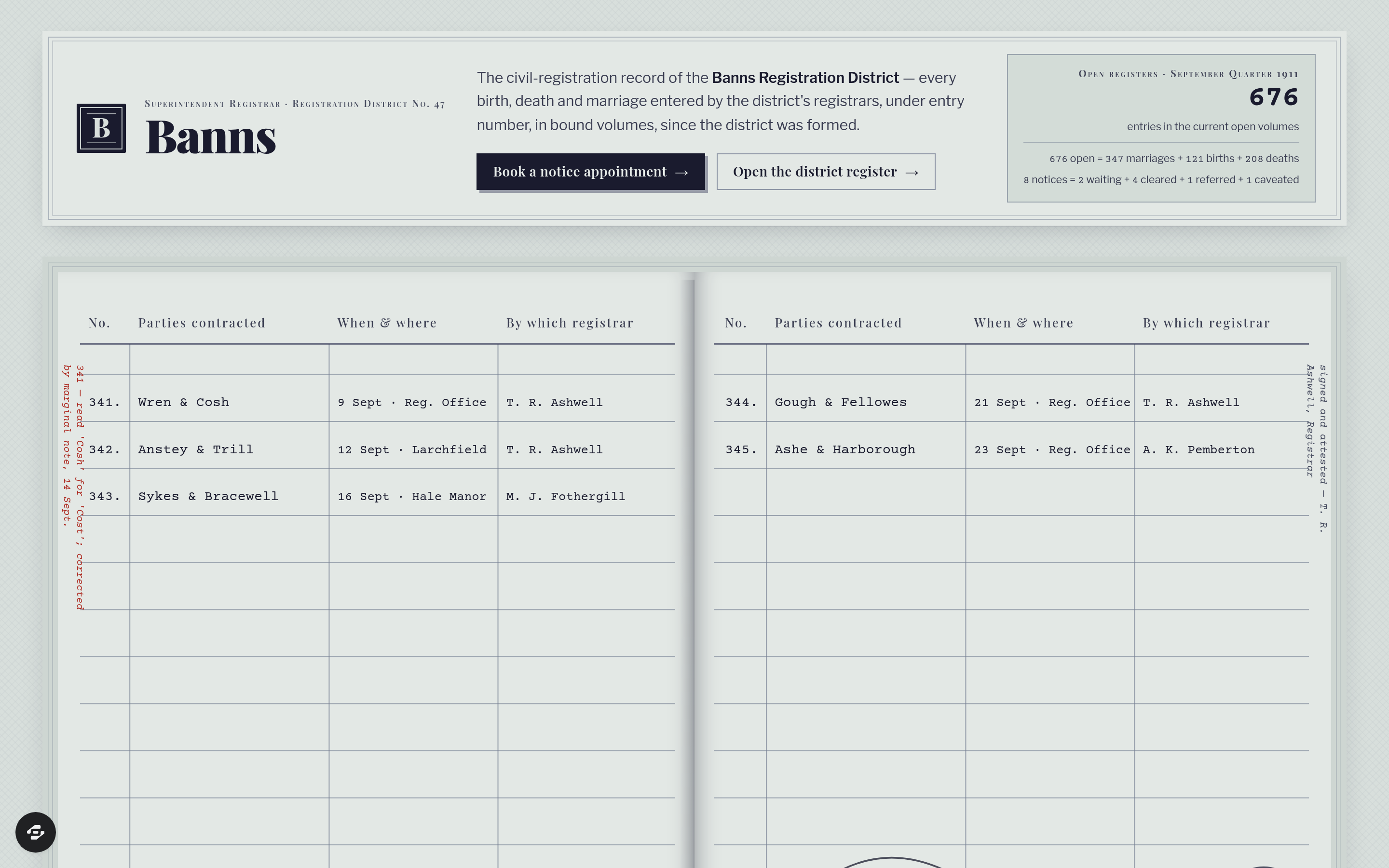Viewport: 1389px width, 868px height.
Task: Open the round dark floating widget icon
Action: click(36, 832)
